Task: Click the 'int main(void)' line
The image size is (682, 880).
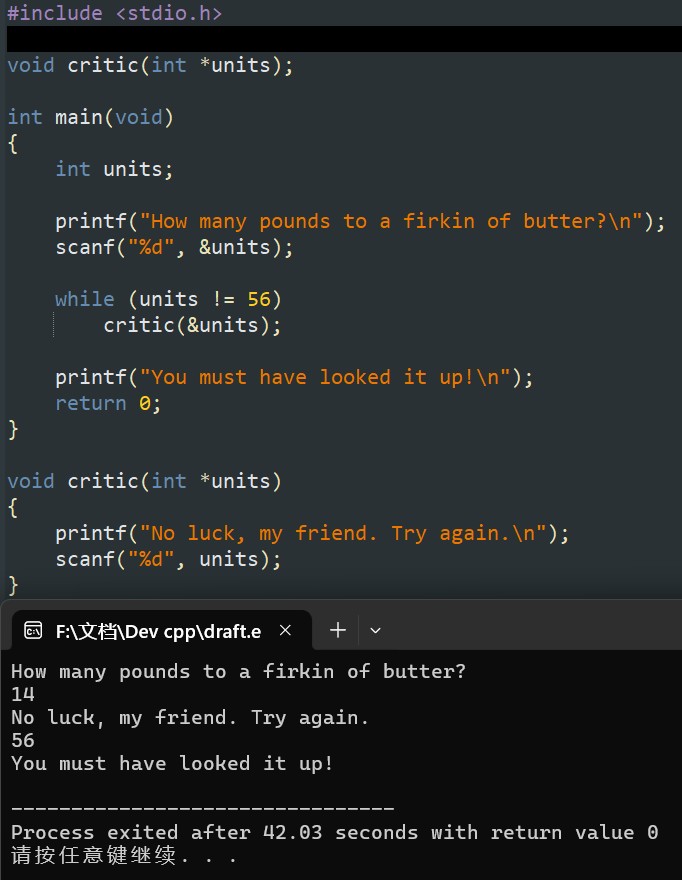Action: 90,117
